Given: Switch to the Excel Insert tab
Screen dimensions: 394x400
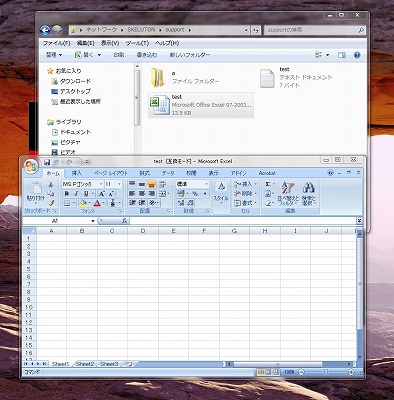Looking at the screenshot, I should tap(77, 173).
